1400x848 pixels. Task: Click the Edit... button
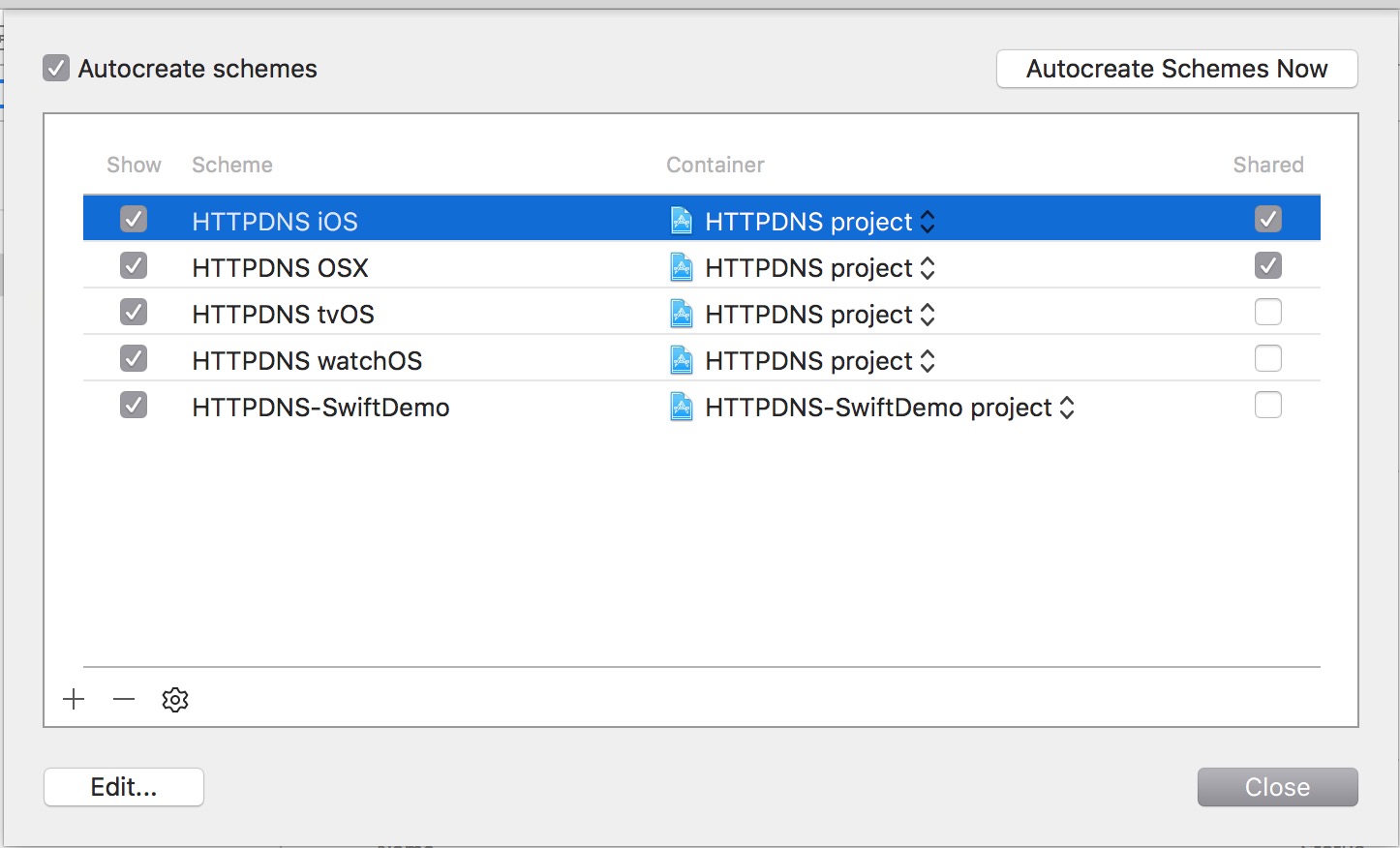124,787
